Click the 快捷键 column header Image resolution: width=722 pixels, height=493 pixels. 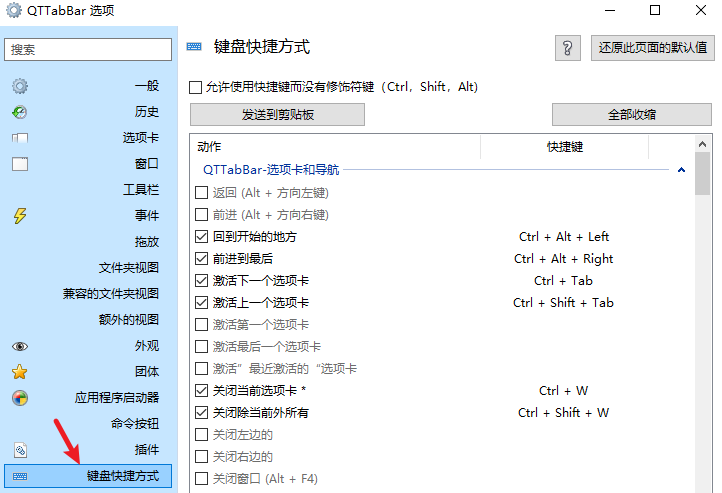pyautogui.click(x=565, y=147)
